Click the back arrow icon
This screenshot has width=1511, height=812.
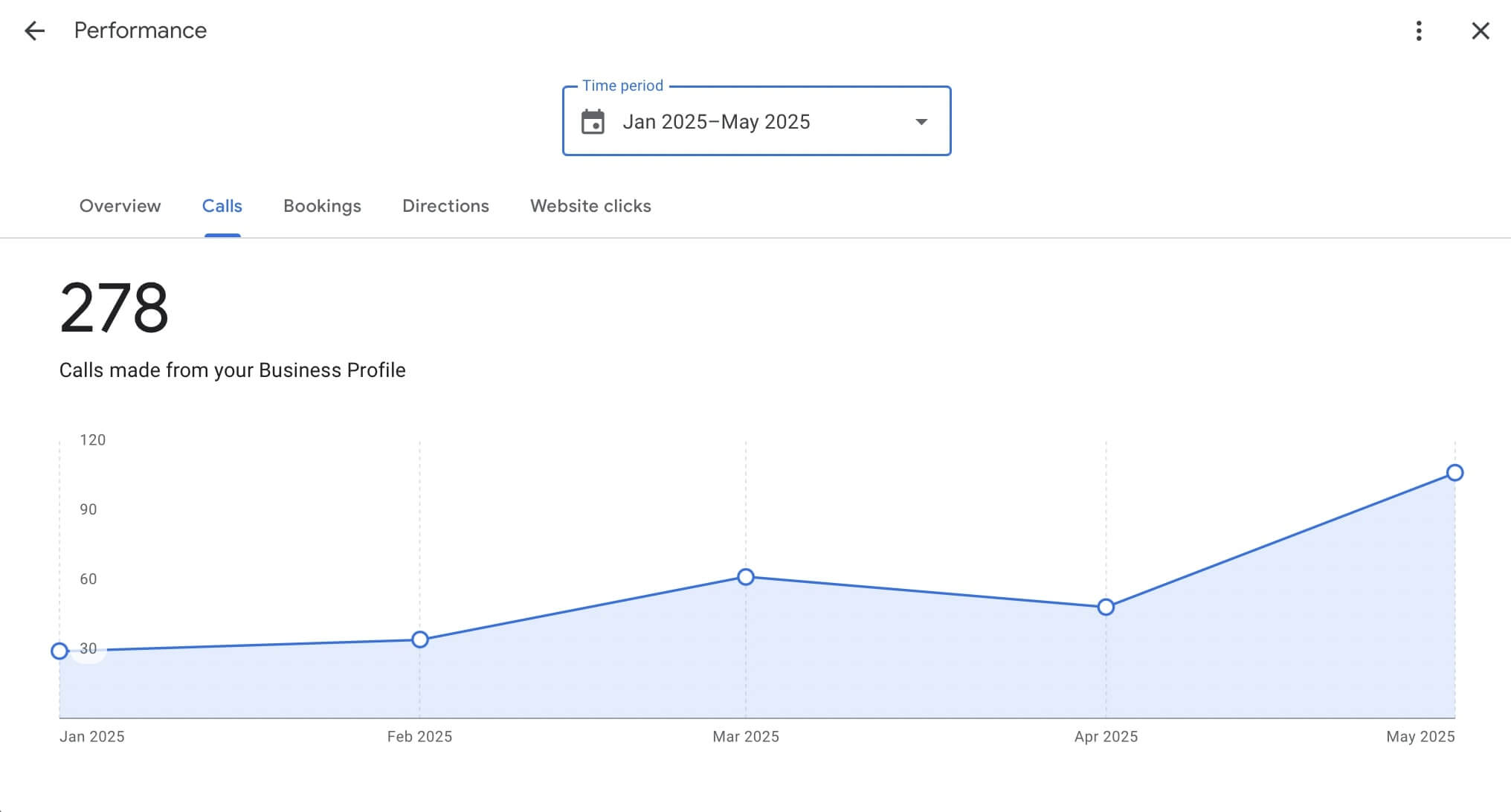[x=34, y=30]
